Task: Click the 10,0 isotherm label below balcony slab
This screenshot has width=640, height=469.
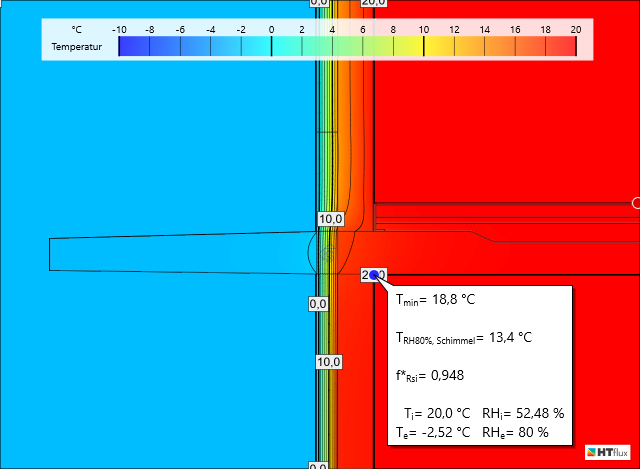Action: point(330,362)
